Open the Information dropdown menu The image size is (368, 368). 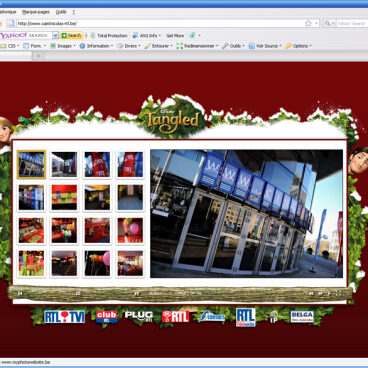(97, 46)
